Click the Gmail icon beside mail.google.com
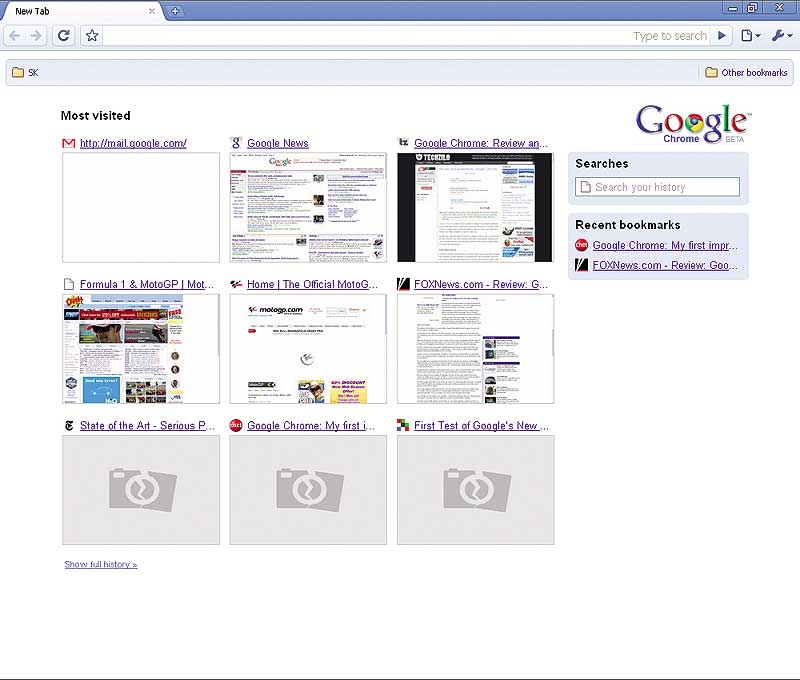Image resolution: width=800 pixels, height=680 pixels. [x=68, y=143]
